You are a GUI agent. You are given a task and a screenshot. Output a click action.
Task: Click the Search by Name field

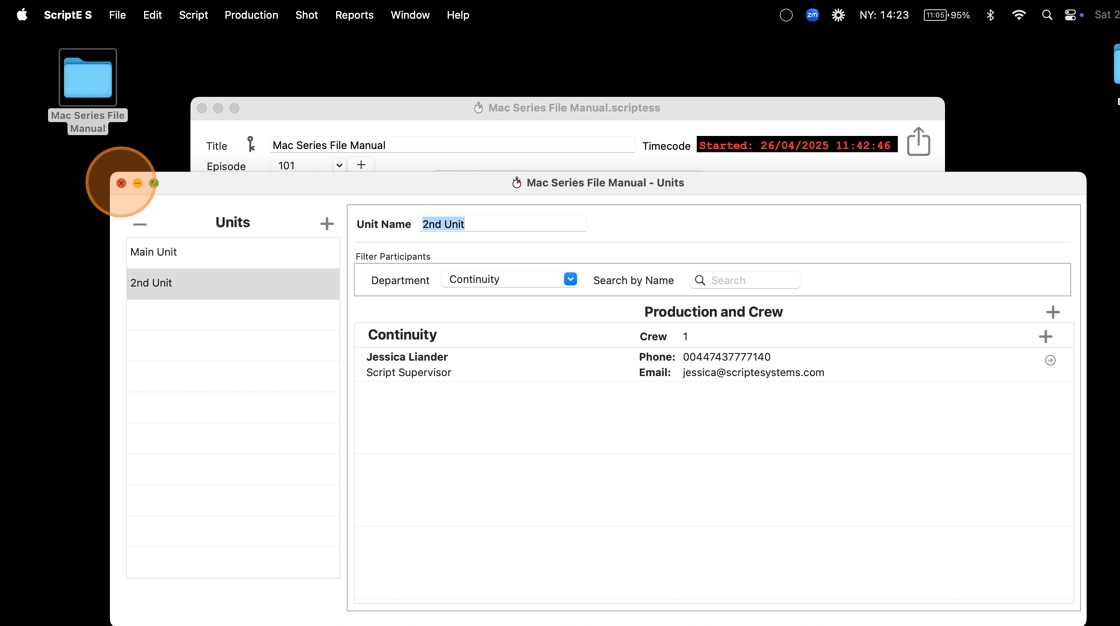[752, 280]
